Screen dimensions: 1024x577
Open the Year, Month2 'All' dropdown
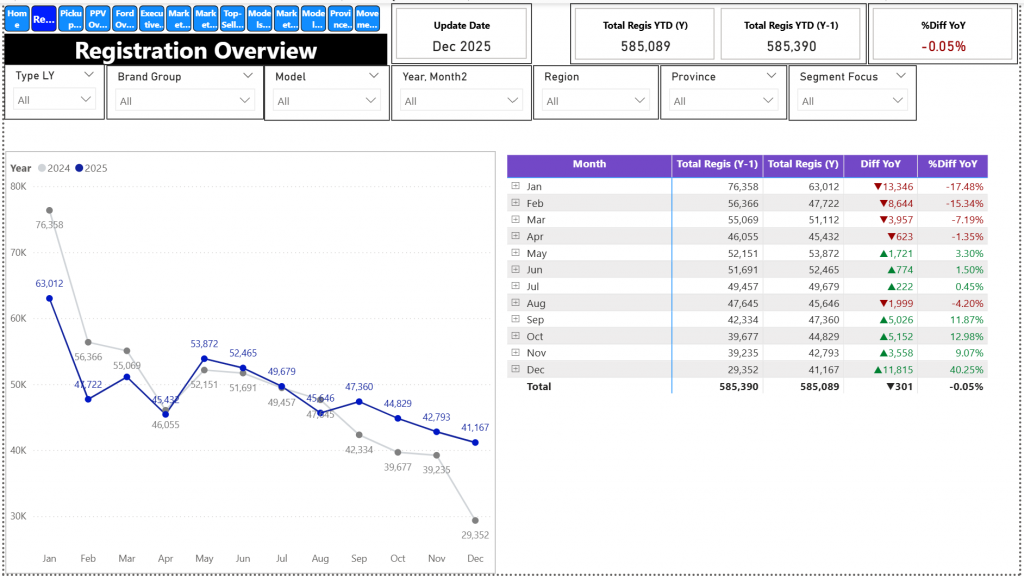tap(459, 101)
